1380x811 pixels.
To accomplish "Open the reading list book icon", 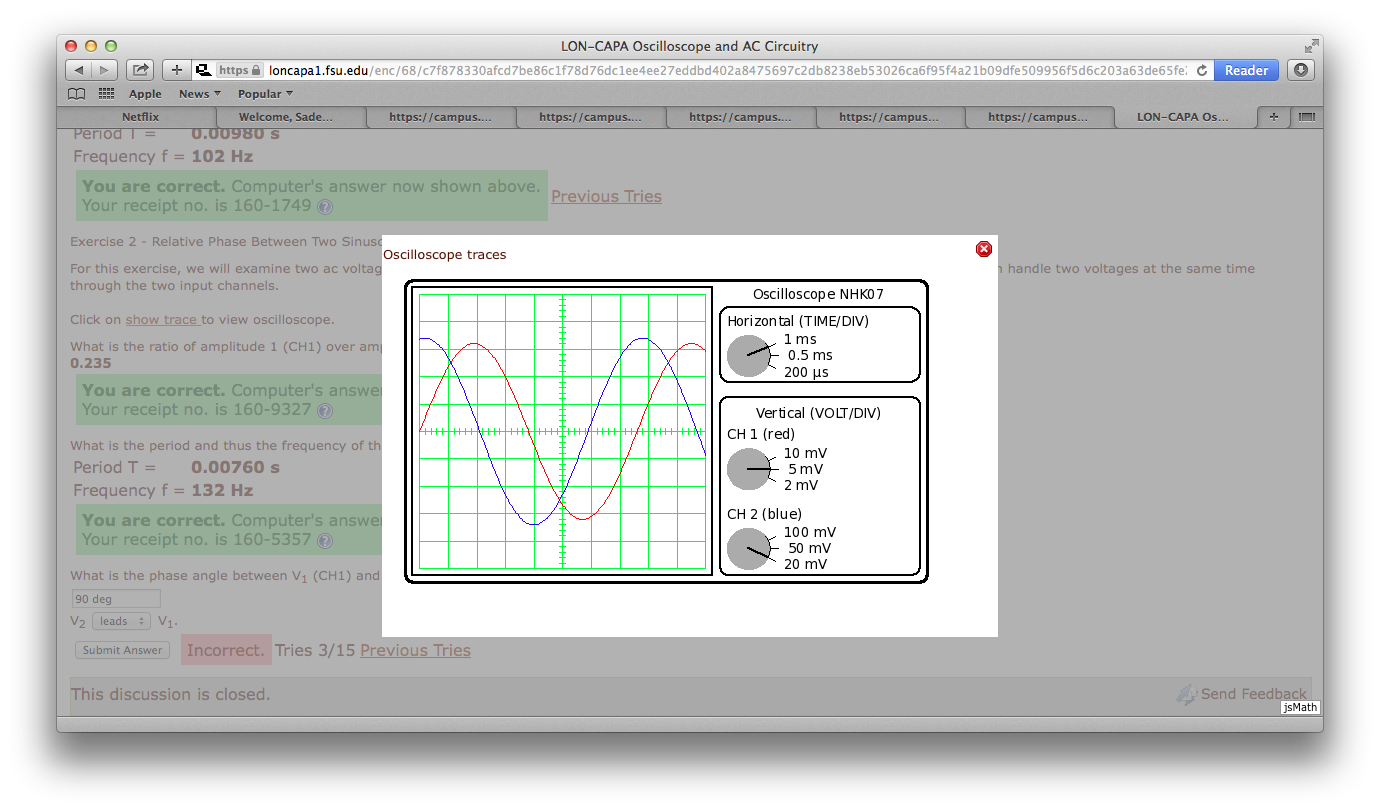I will [x=76, y=94].
